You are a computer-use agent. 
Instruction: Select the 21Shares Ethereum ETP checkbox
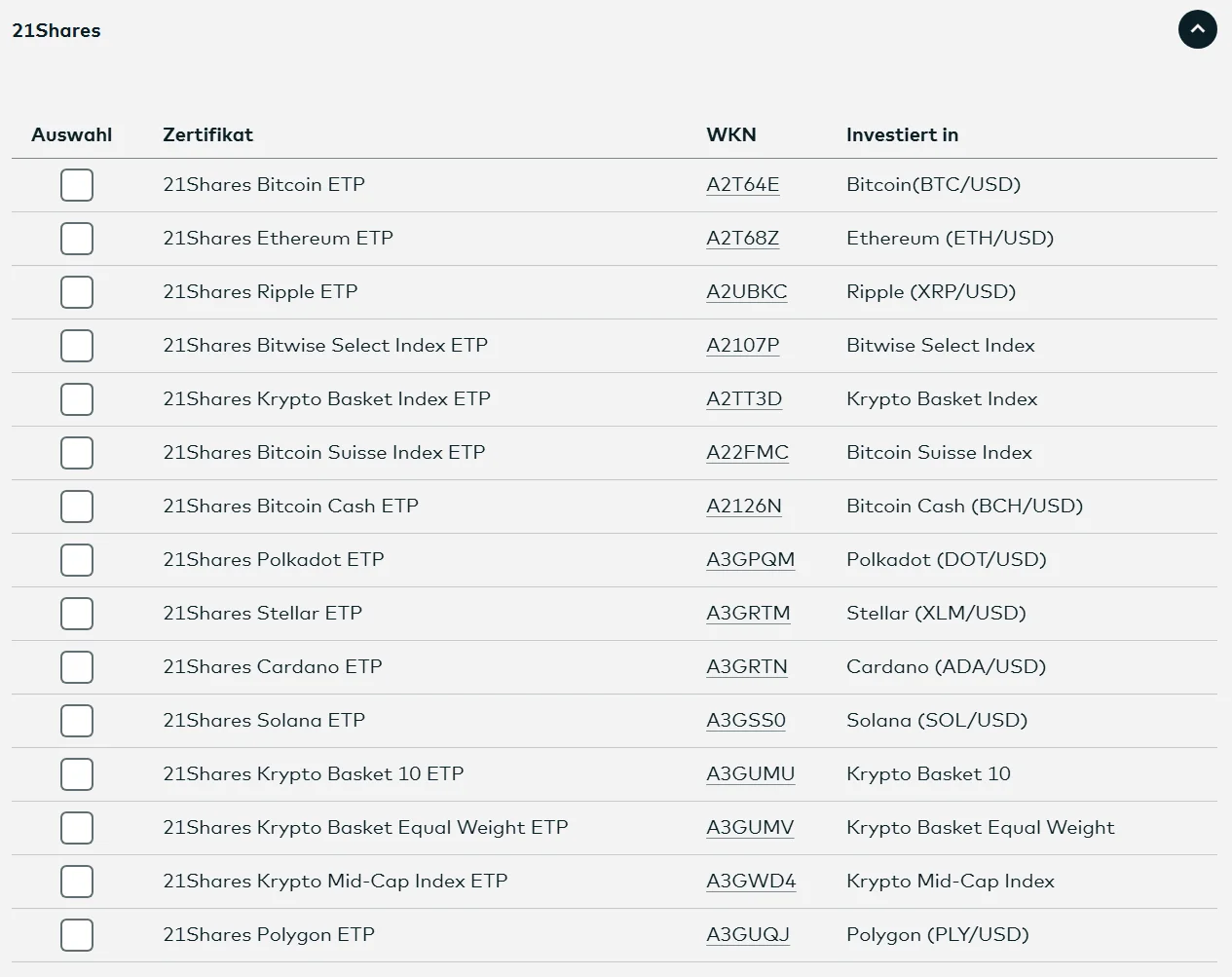point(77,239)
